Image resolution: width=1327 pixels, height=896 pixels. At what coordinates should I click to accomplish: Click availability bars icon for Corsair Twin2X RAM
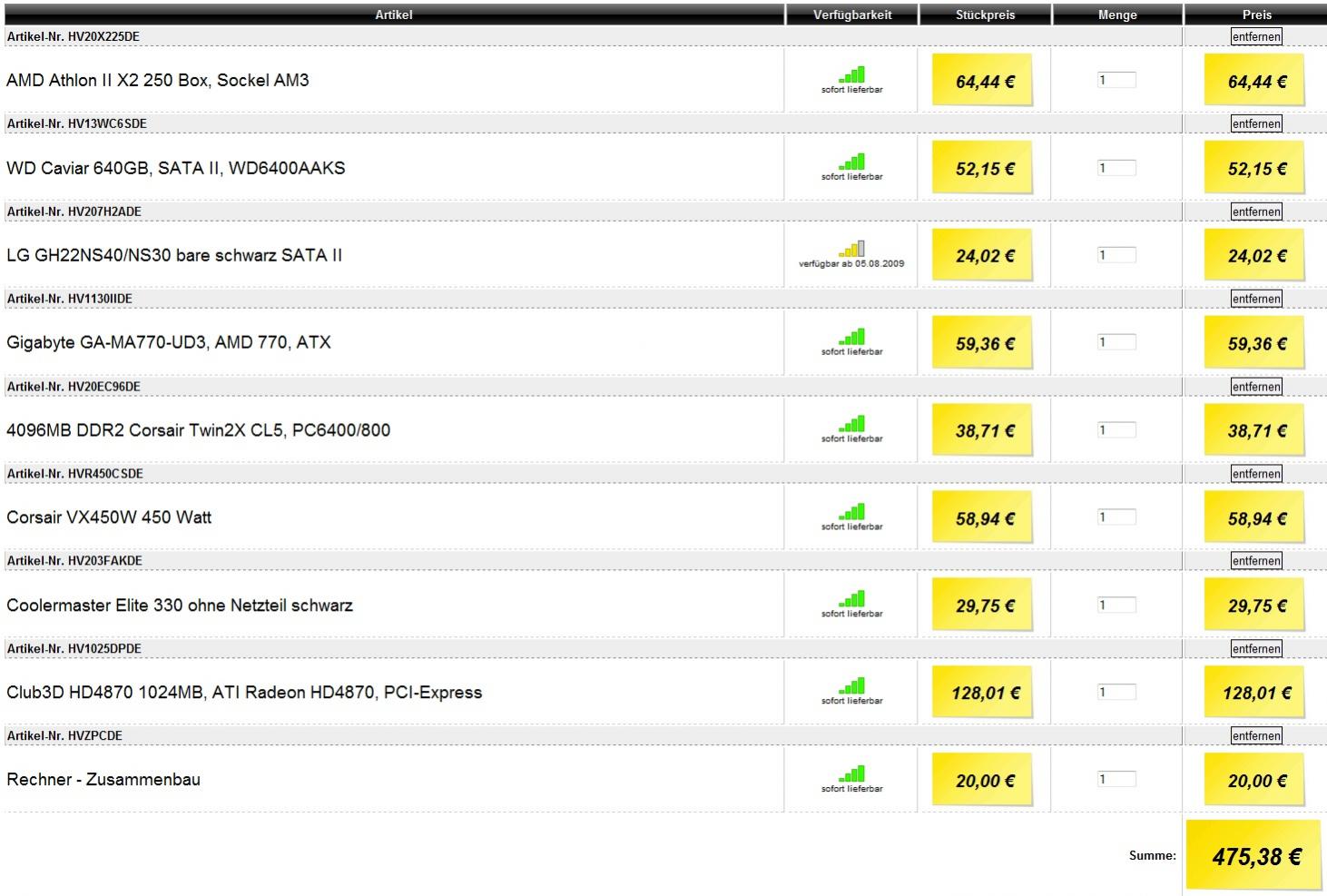point(852,424)
